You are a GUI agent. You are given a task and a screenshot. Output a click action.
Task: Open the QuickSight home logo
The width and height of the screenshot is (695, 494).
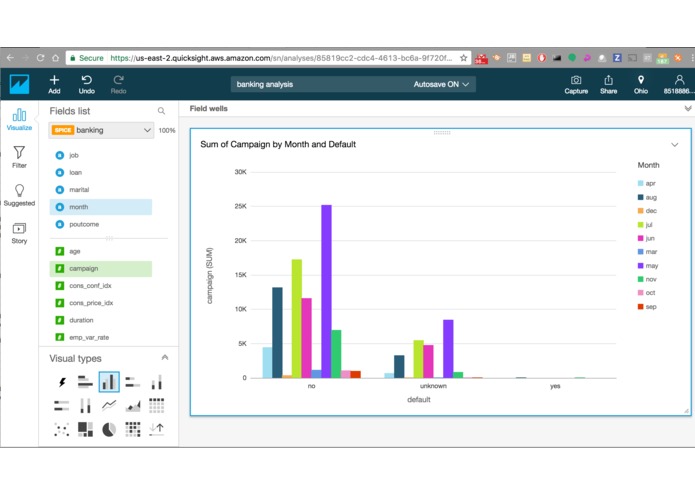coord(20,84)
